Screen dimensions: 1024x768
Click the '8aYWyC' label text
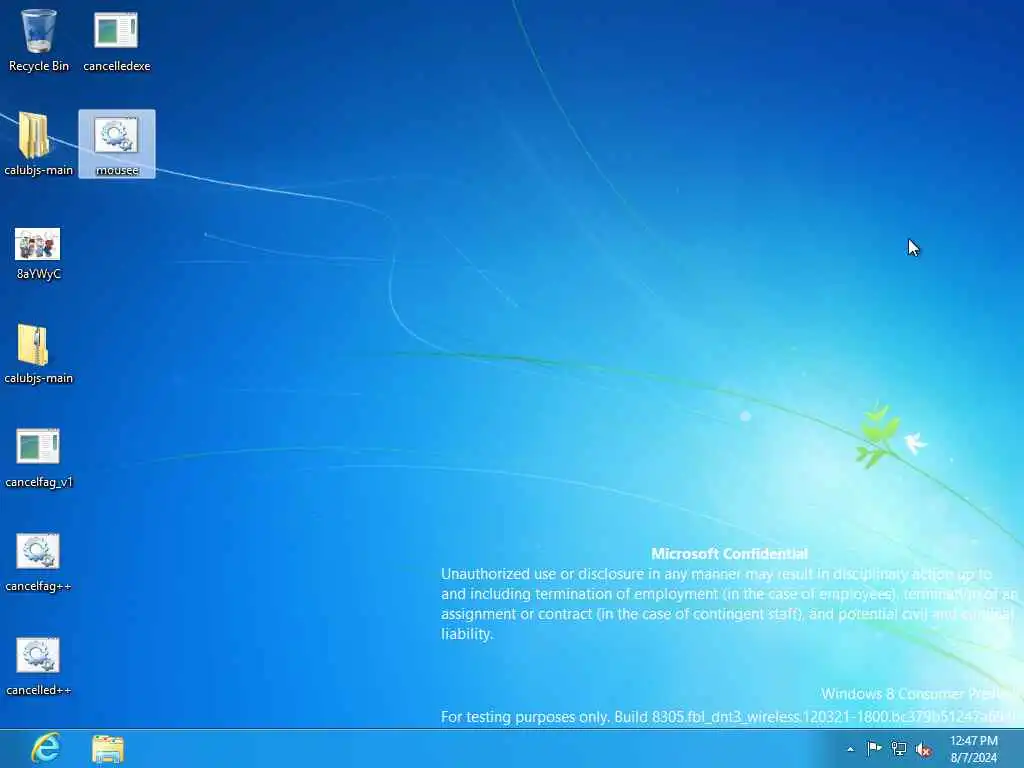(x=39, y=274)
